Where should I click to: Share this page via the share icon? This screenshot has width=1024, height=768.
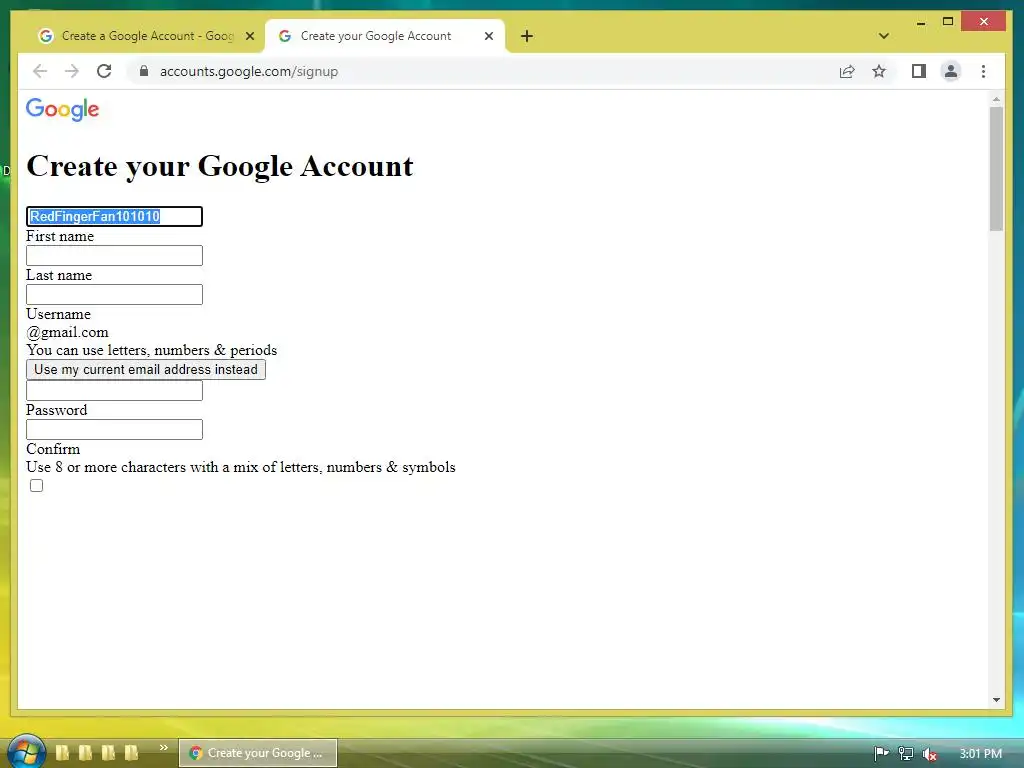(x=847, y=71)
